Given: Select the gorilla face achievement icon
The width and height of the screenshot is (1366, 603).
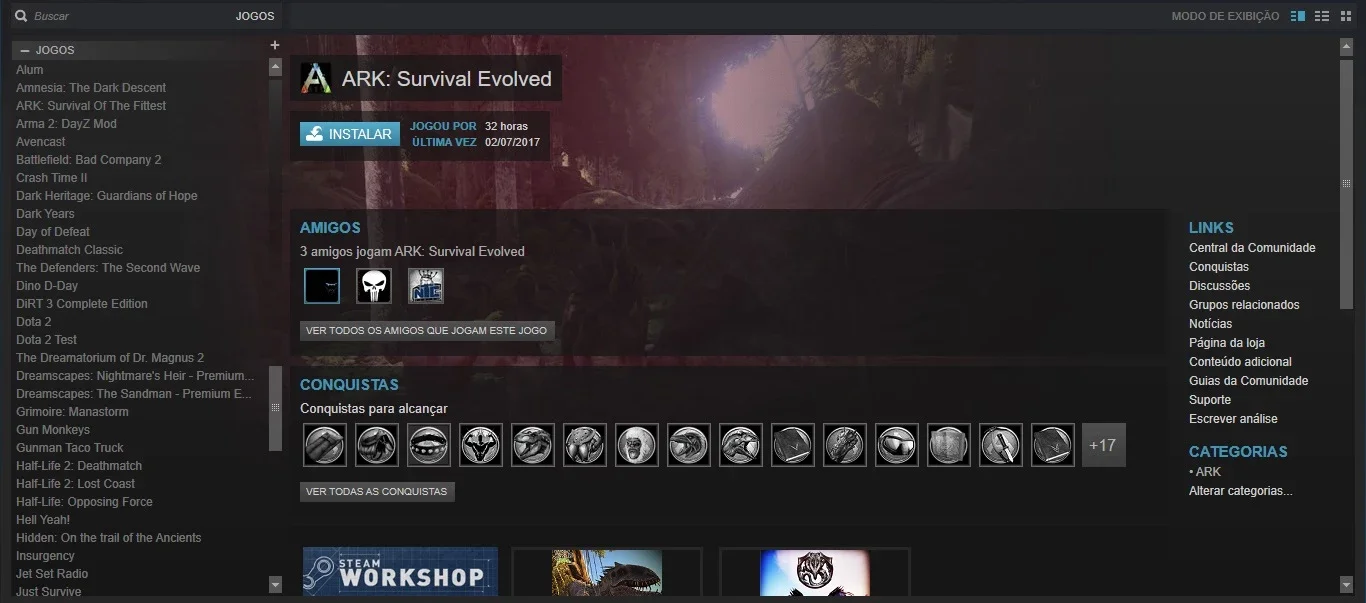Looking at the screenshot, I should [637, 445].
